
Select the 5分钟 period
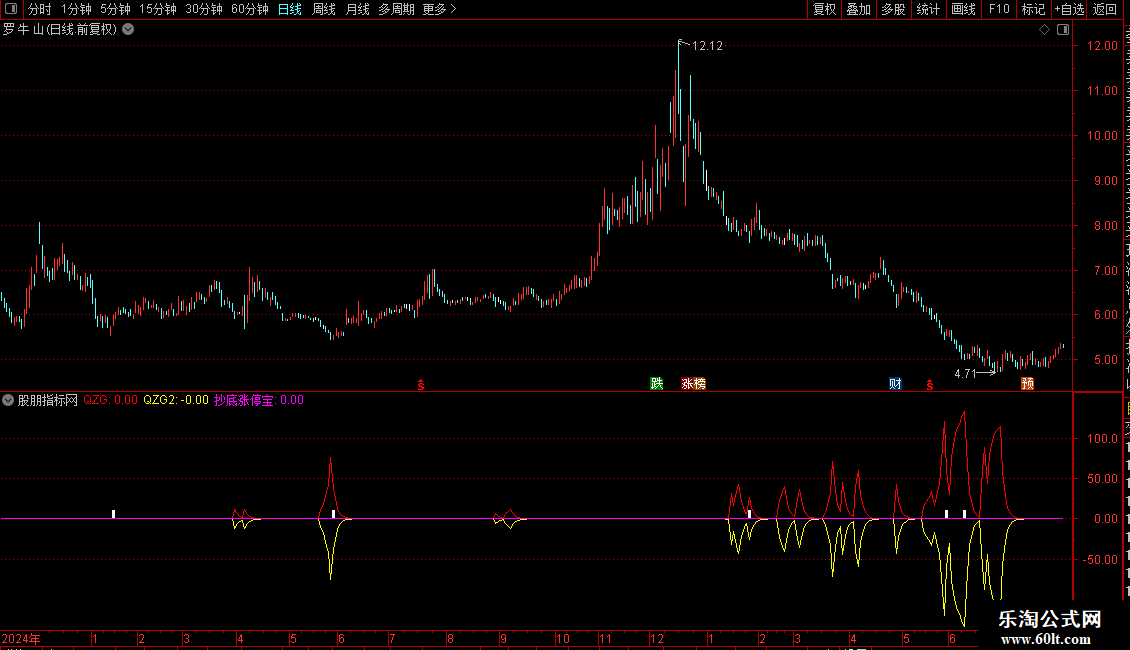115,9
